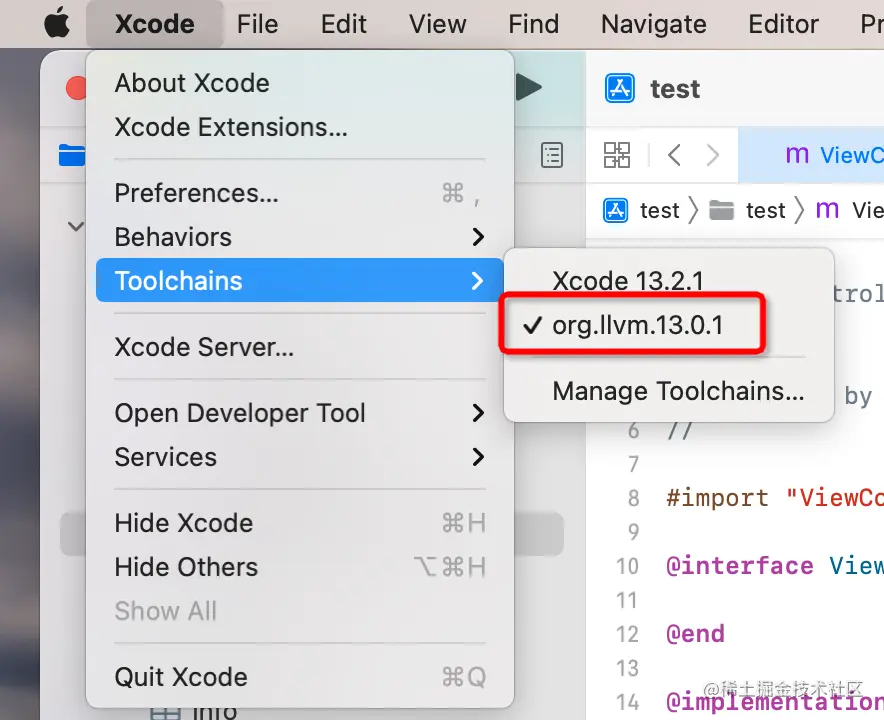
Task: Click the Run (play) button
Action: 529,87
